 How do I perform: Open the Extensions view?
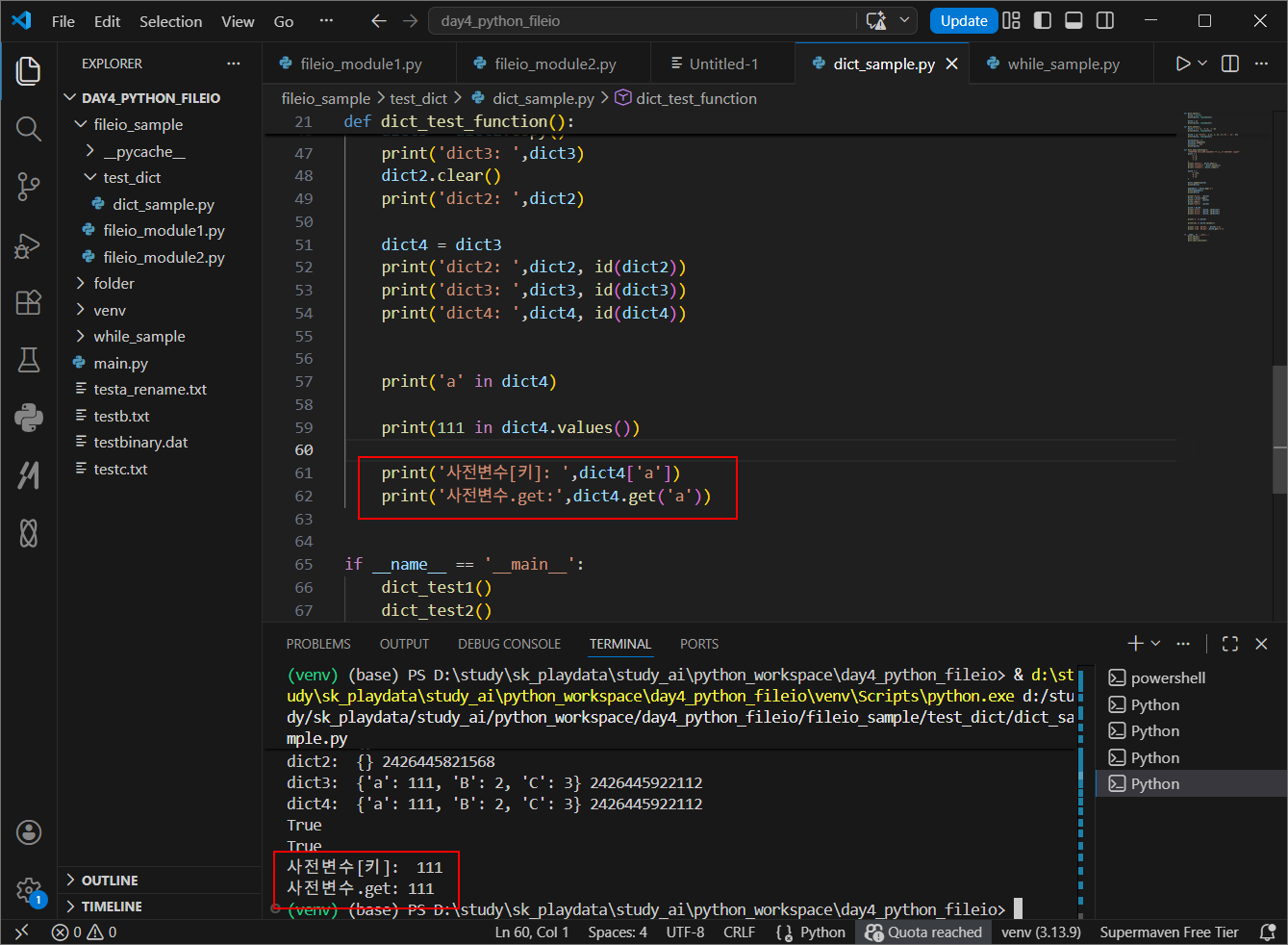tap(29, 302)
